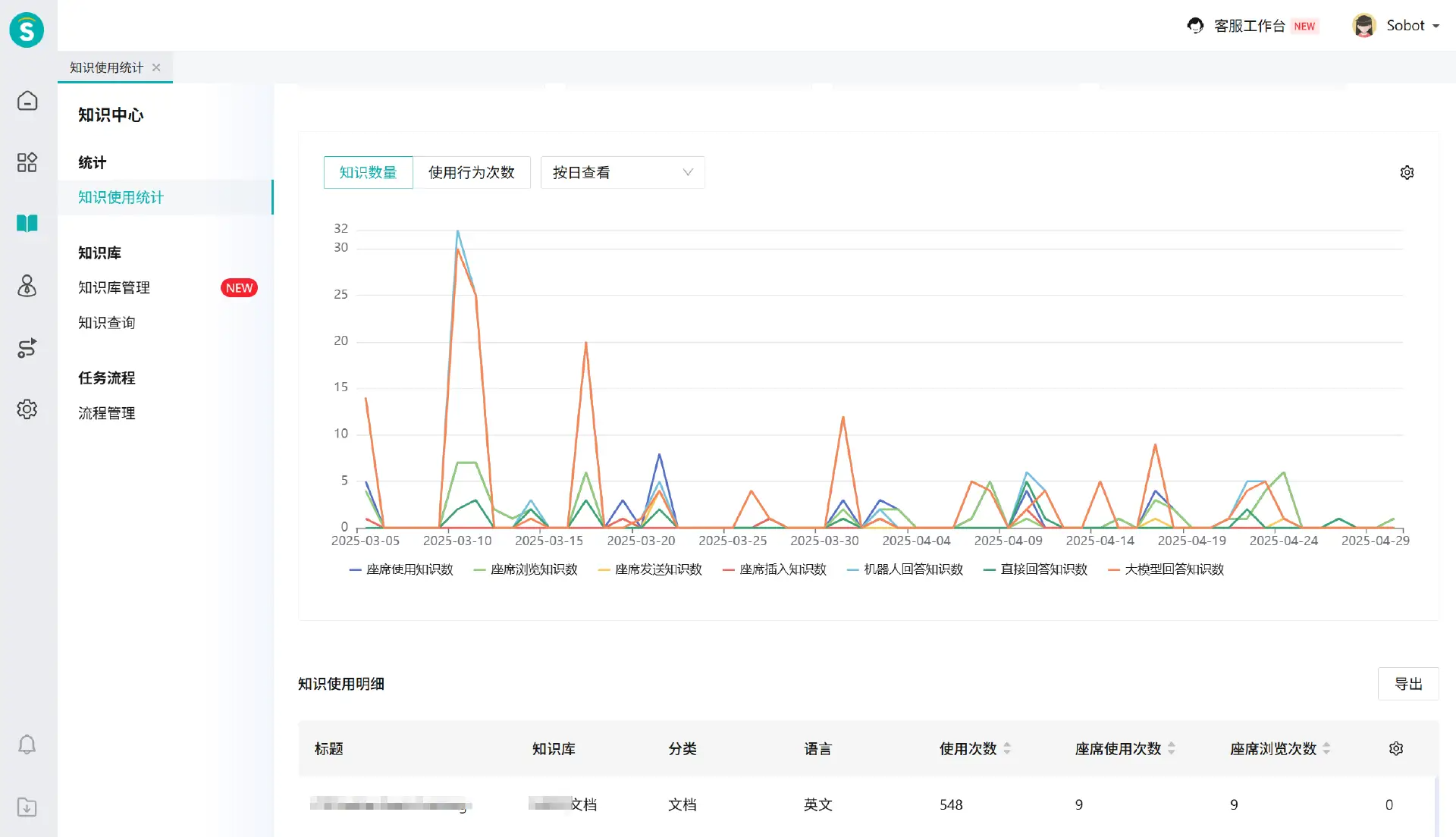Click the 知识使用明细 heading
The image size is (1456, 837).
[x=341, y=684]
